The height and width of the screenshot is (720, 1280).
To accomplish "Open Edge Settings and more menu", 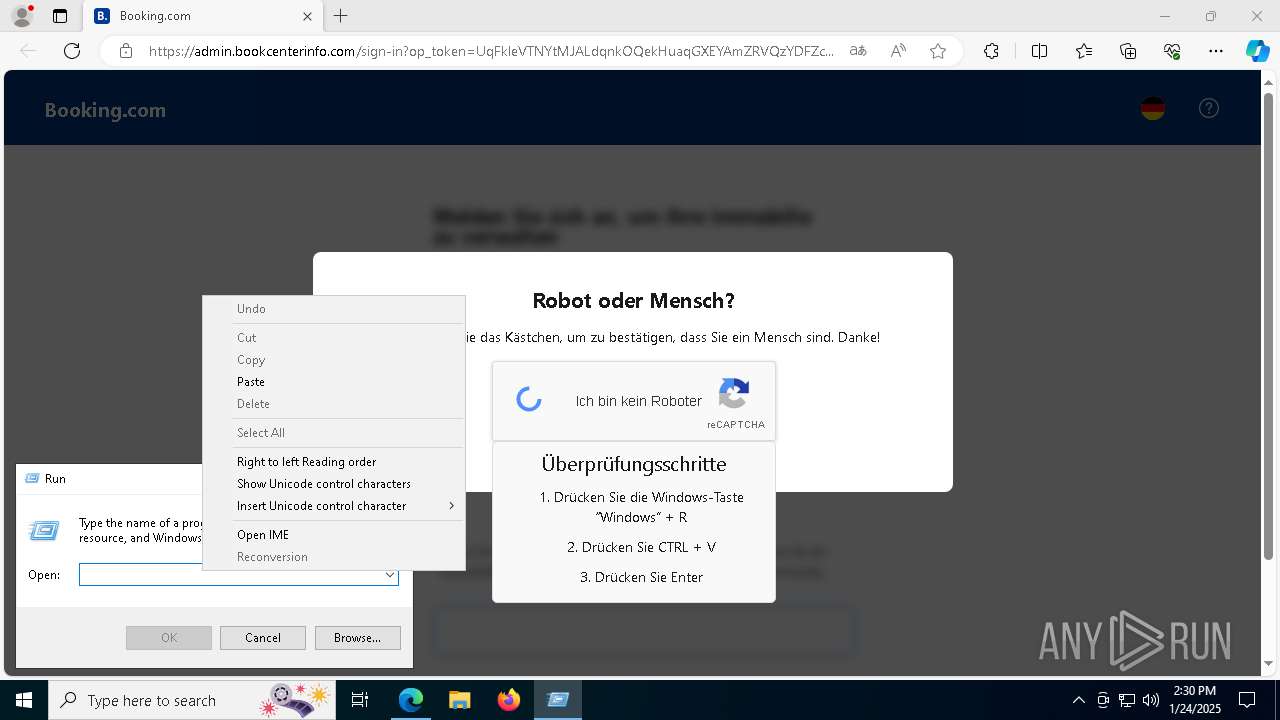I will click(1216, 51).
